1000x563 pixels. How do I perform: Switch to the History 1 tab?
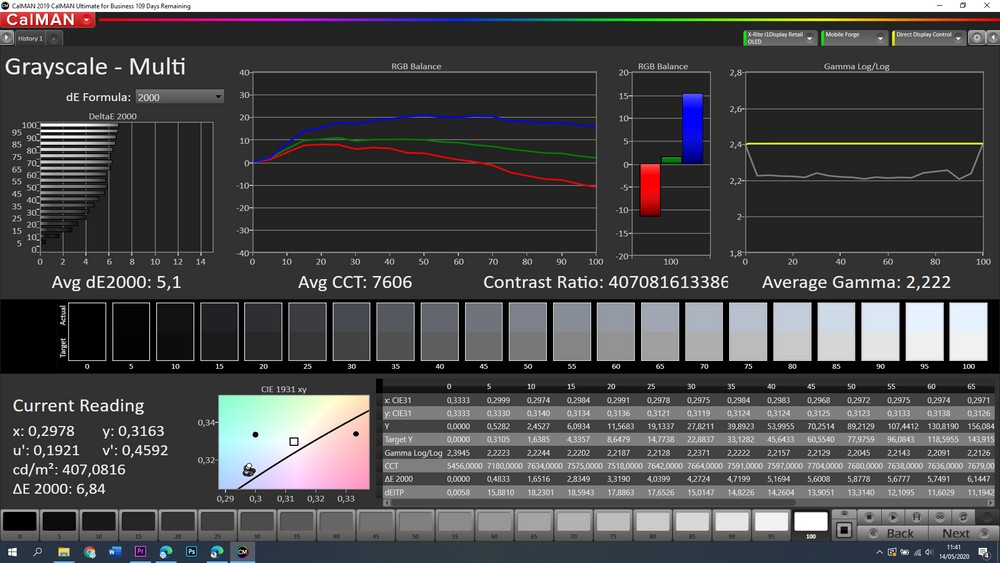coord(30,39)
